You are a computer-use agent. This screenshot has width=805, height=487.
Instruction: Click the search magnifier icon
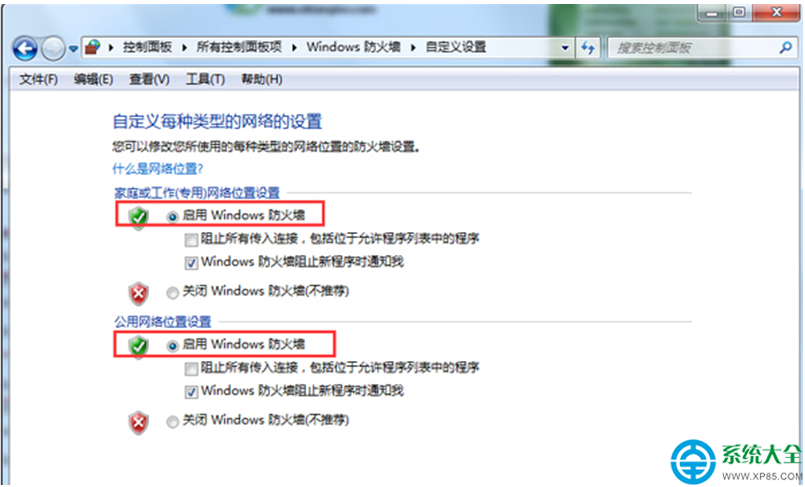coord(786,48)
